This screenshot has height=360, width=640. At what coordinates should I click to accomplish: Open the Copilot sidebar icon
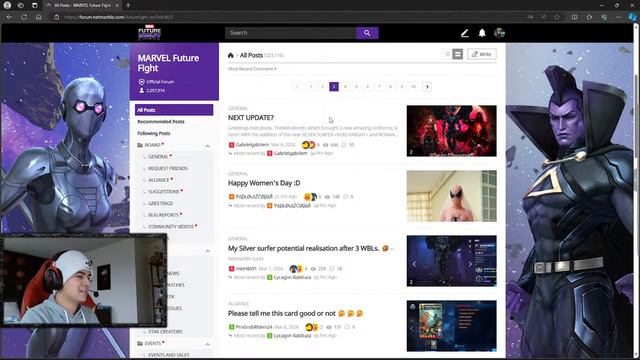(x=632, y=17)
